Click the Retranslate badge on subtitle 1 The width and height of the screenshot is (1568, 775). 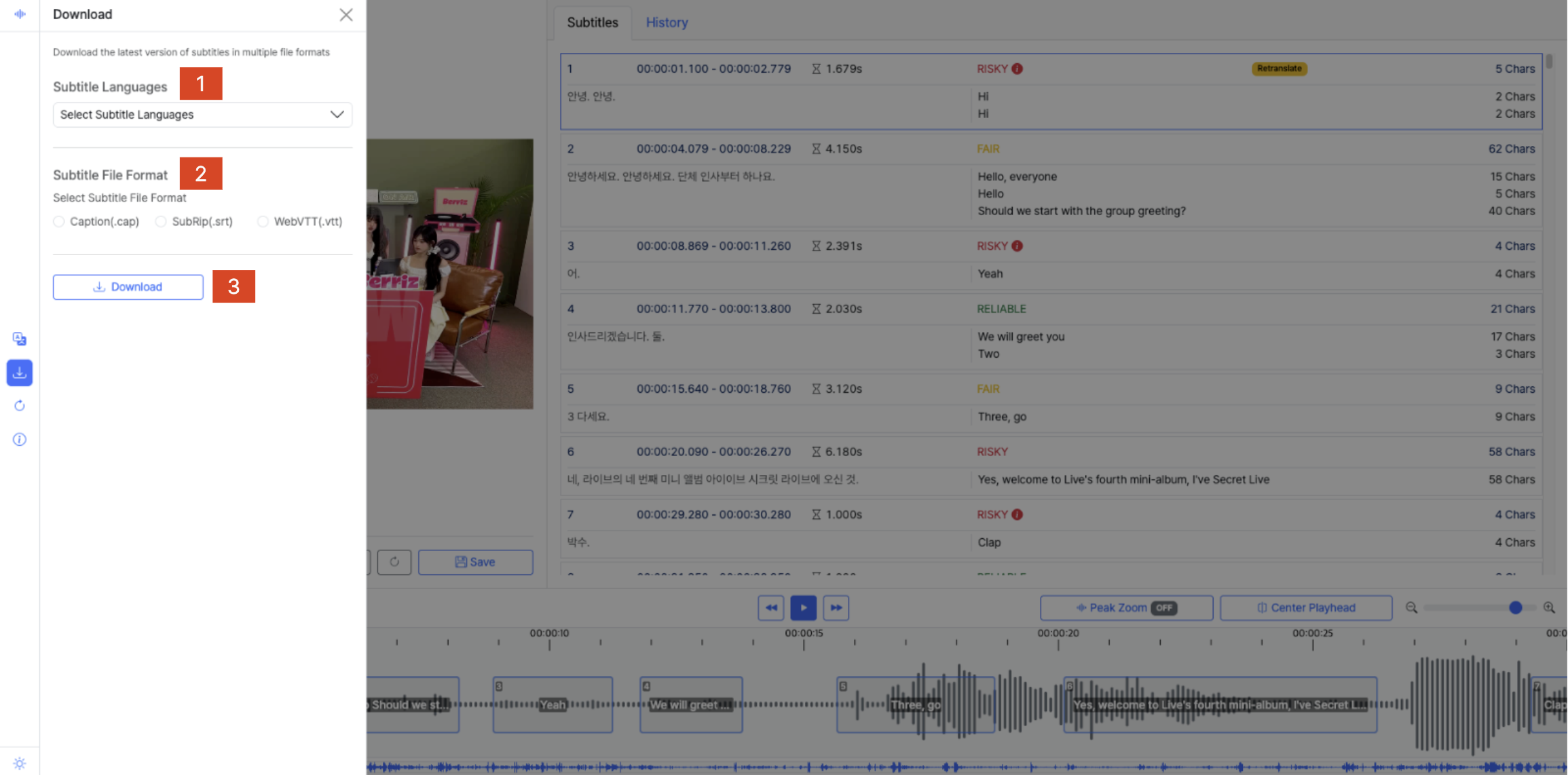tap(1280, 69)
